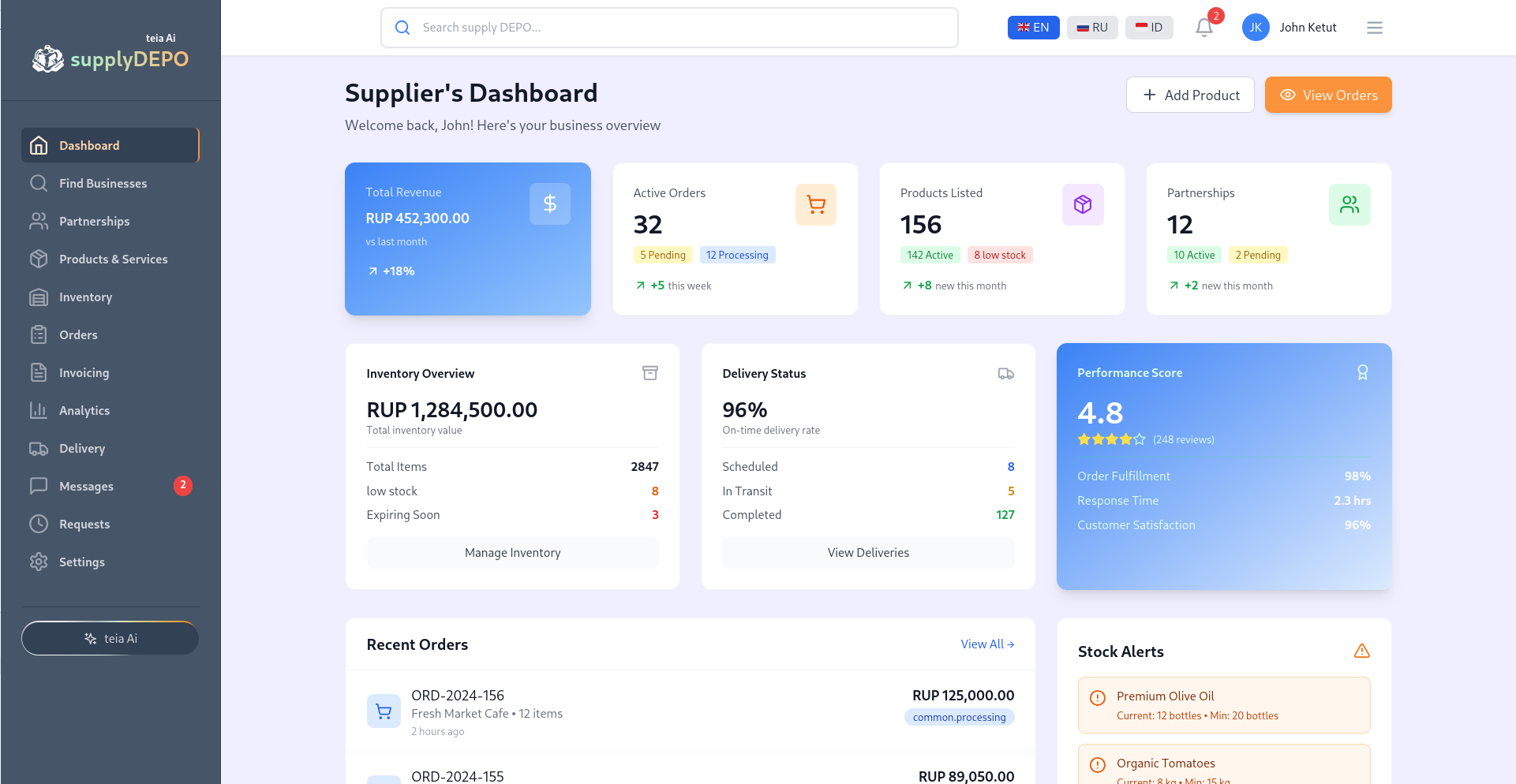Click the 8 low stock tag
The width and height of the screenshot is (1516, 784).
pyautogui.click(x=1000, y=255)
